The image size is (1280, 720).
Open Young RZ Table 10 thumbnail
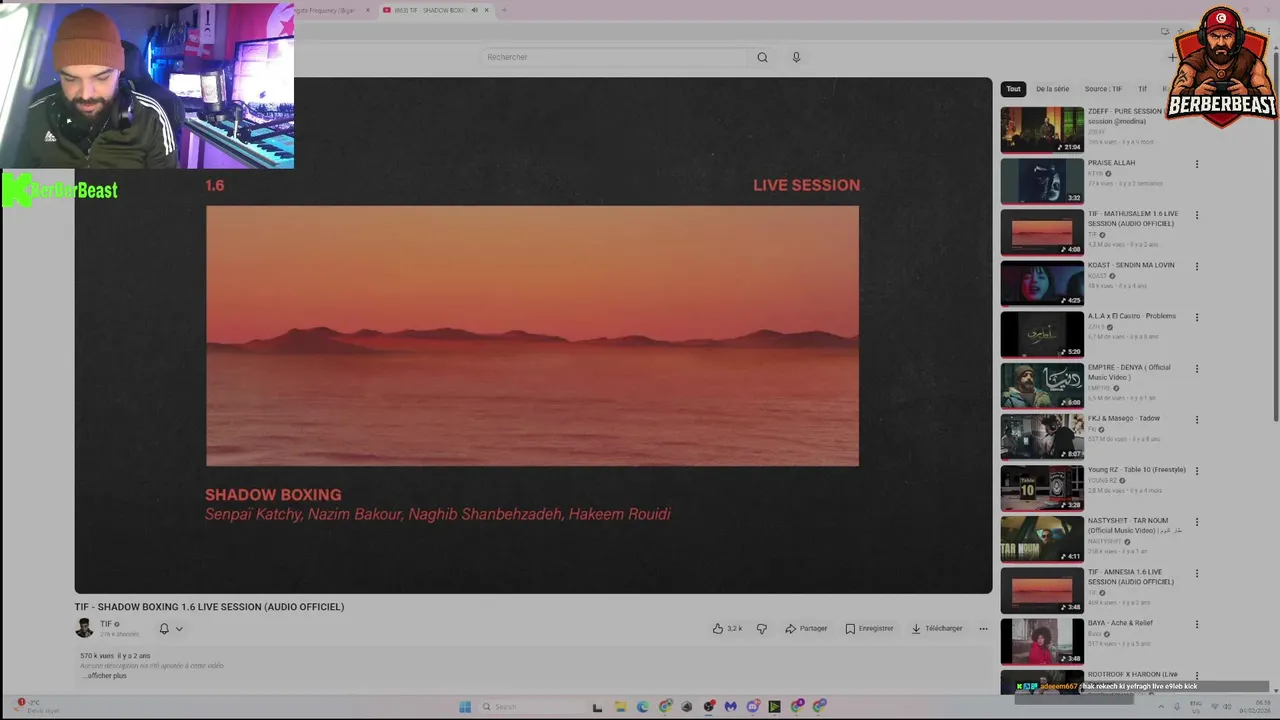pyautogui.click(x=1042, y=488)
